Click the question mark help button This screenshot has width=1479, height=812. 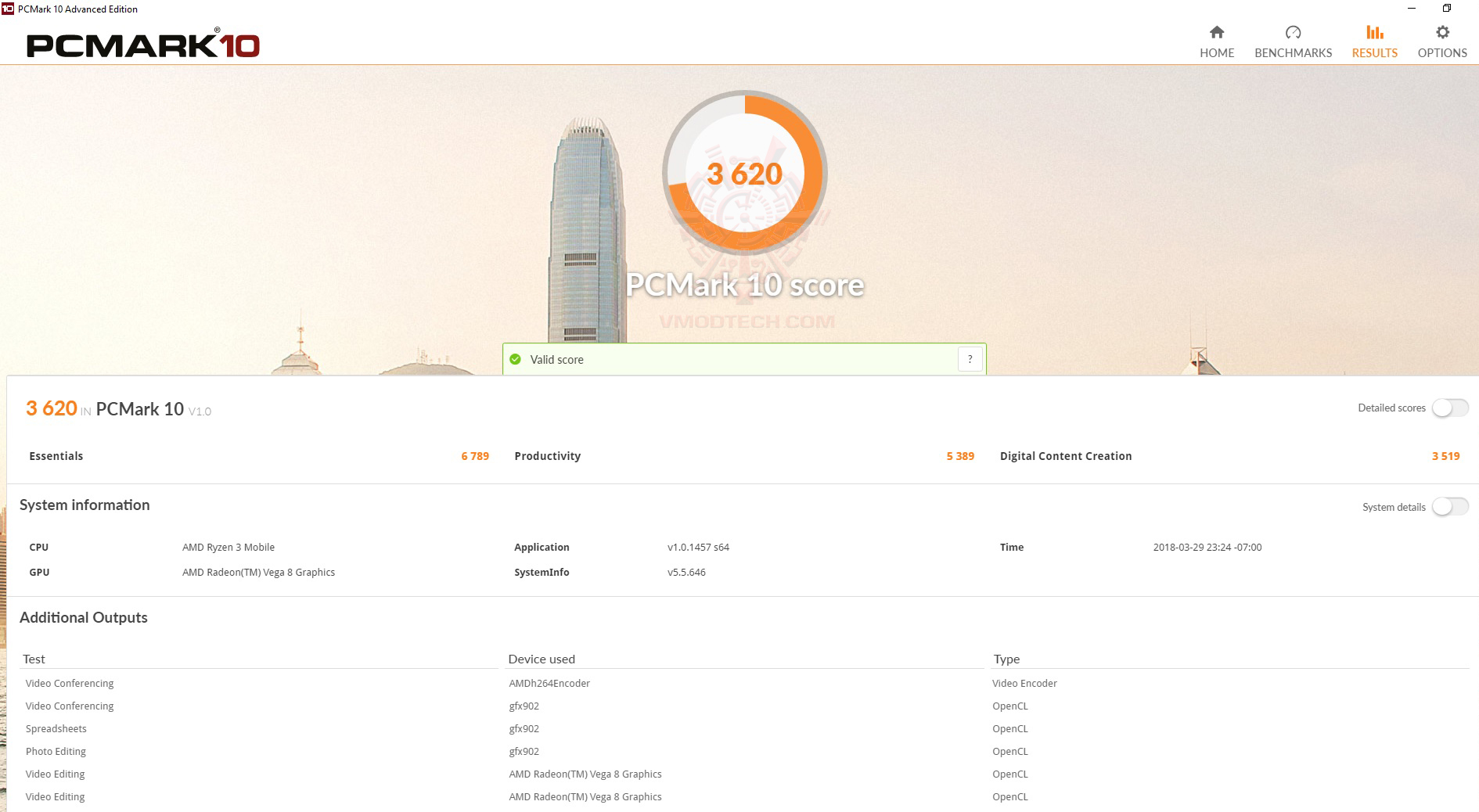click(970, 359)
